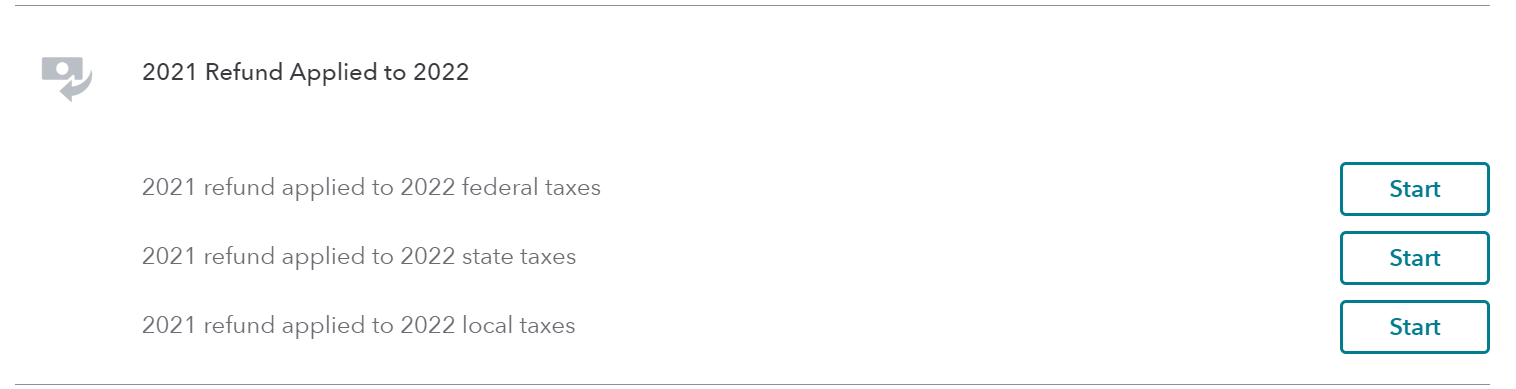1516x389 pixels.
Task: Start 2021 refund applied to state taxes
Action: click(1414, 258)
